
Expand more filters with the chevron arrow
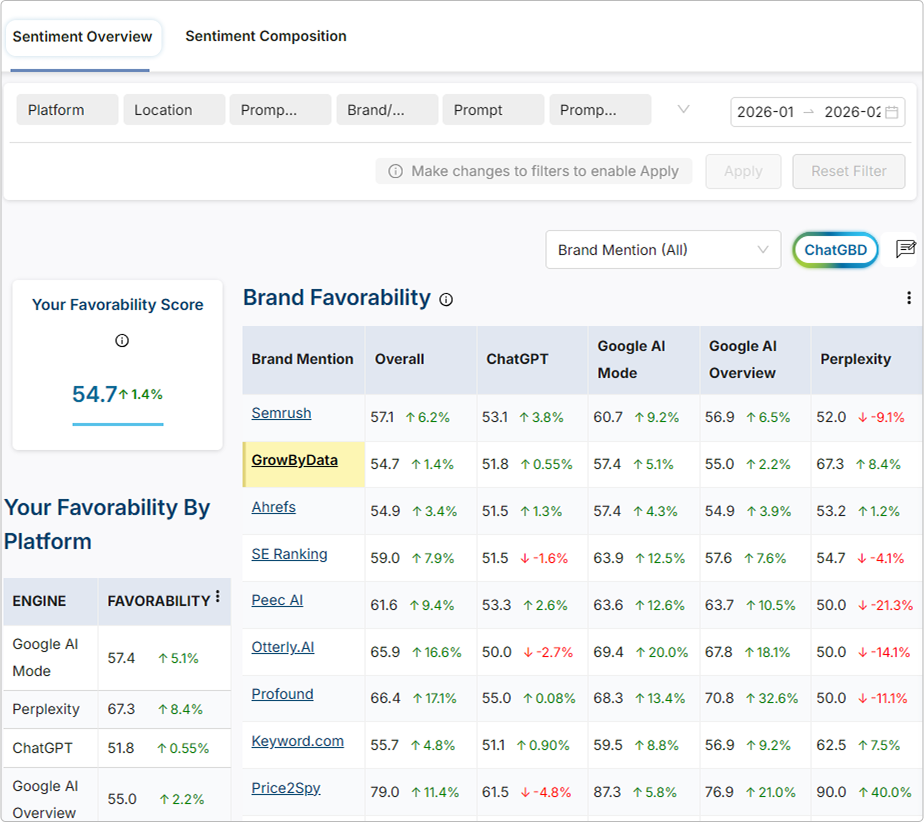[x=684, y=109]
